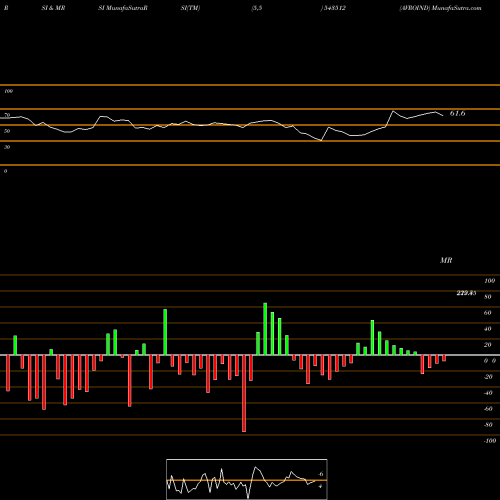Click the MR axis label -60
This screenshot has width=500, height=500.
(x=488, y=409)
